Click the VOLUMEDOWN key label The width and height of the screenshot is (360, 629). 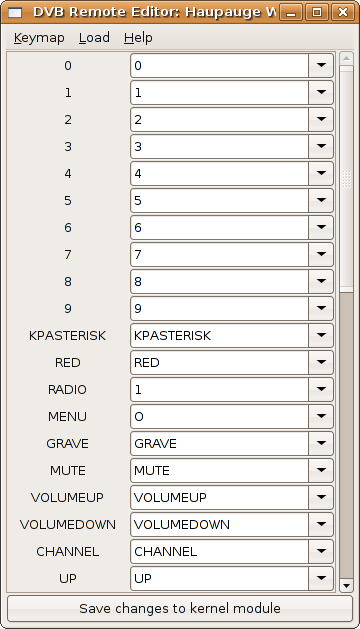[x=68, y=524]
